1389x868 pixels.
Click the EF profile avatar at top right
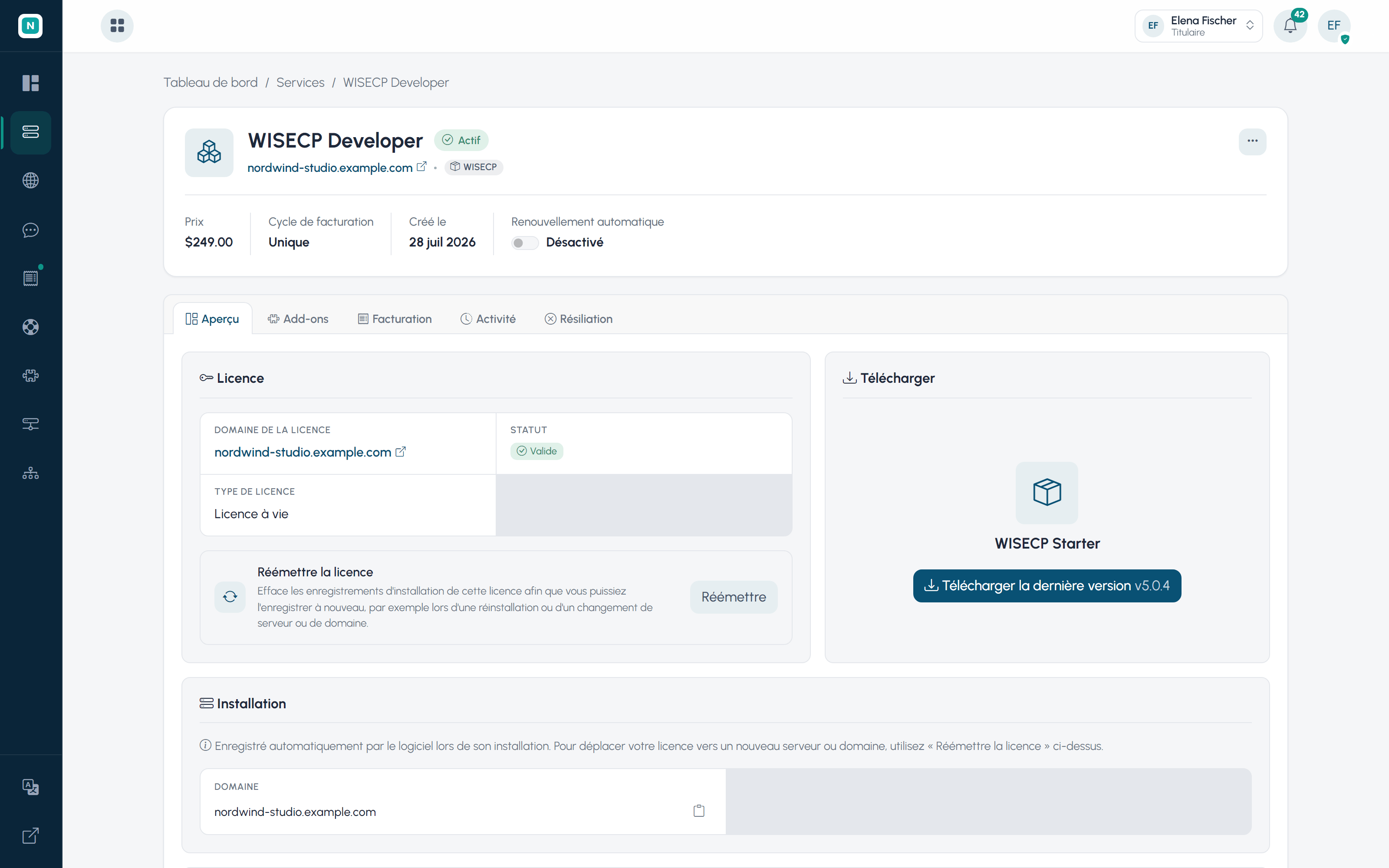pos(1334,26)
